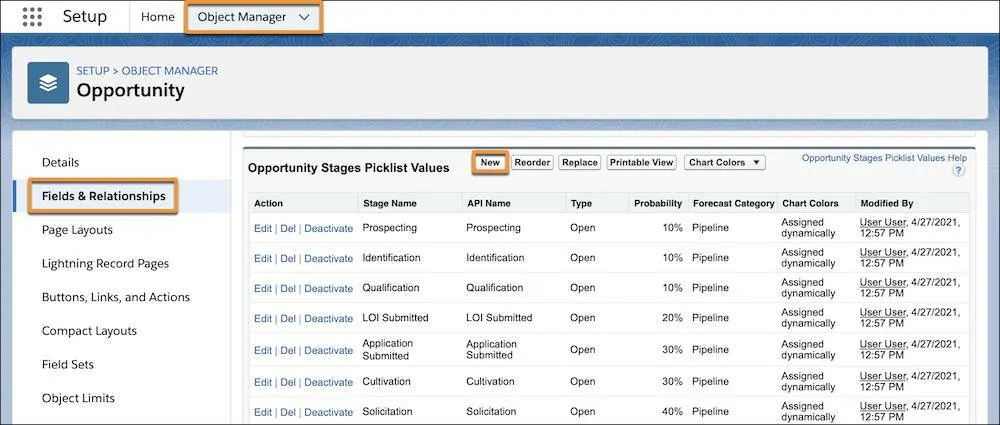Click the Opportunity object layers icon
Image resolution: width=1000 pixels, height=425 pixels.
click(x=48, y=83)
